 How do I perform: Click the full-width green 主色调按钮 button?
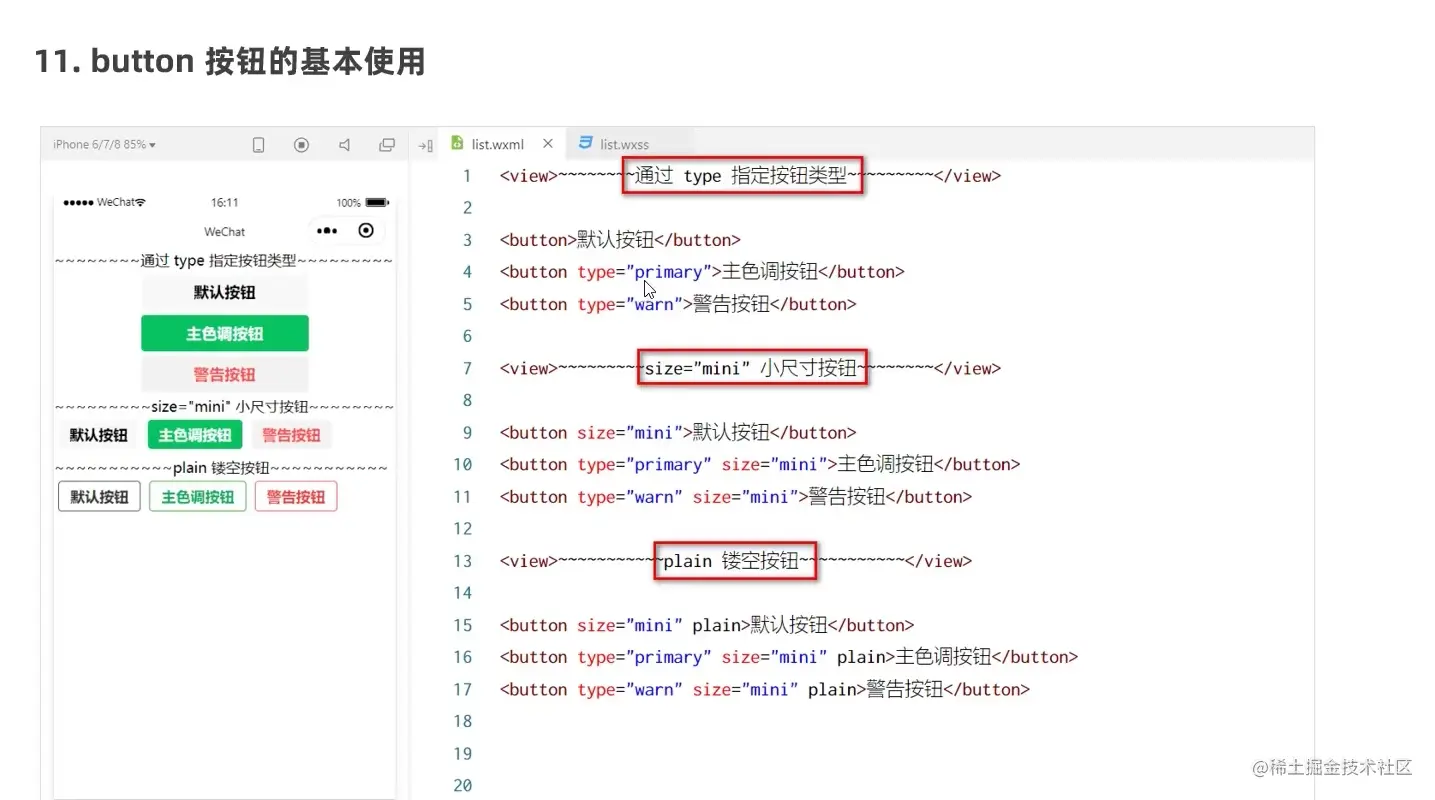225,333
